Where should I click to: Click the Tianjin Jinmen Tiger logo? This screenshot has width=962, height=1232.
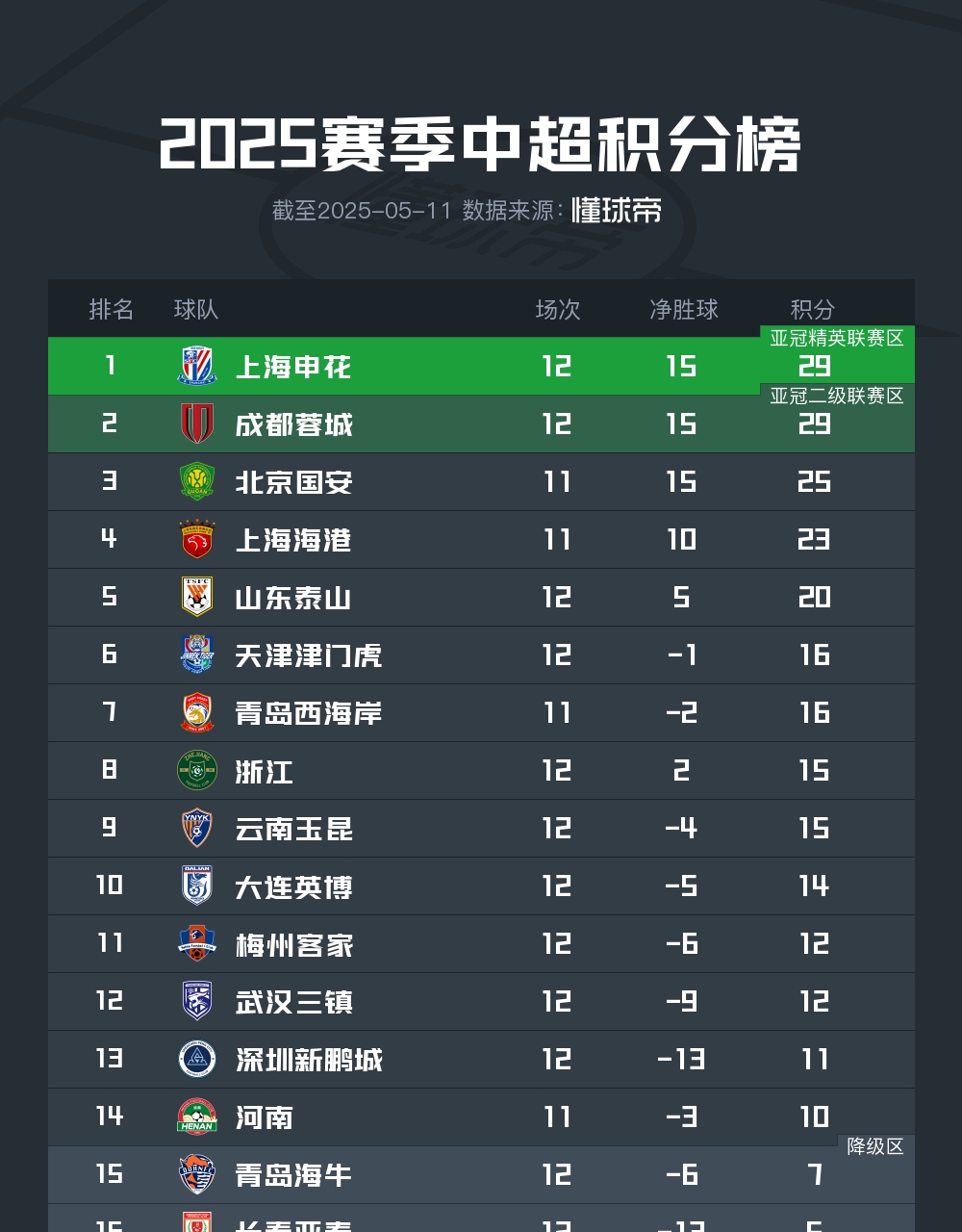click(197, 654)
